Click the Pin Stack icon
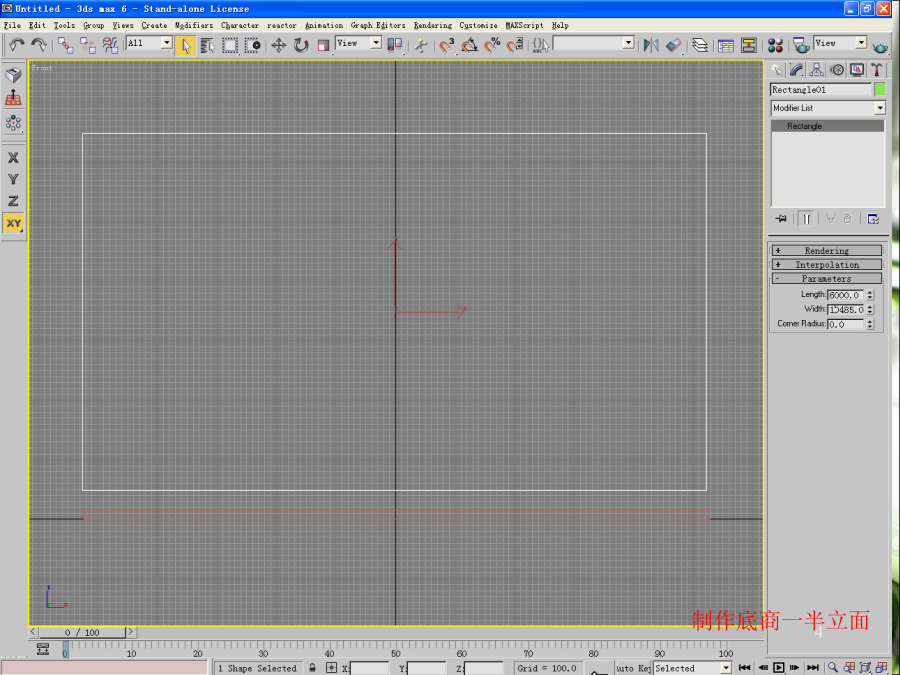Screen dimensions: 900x675 (x=781, y=219)
